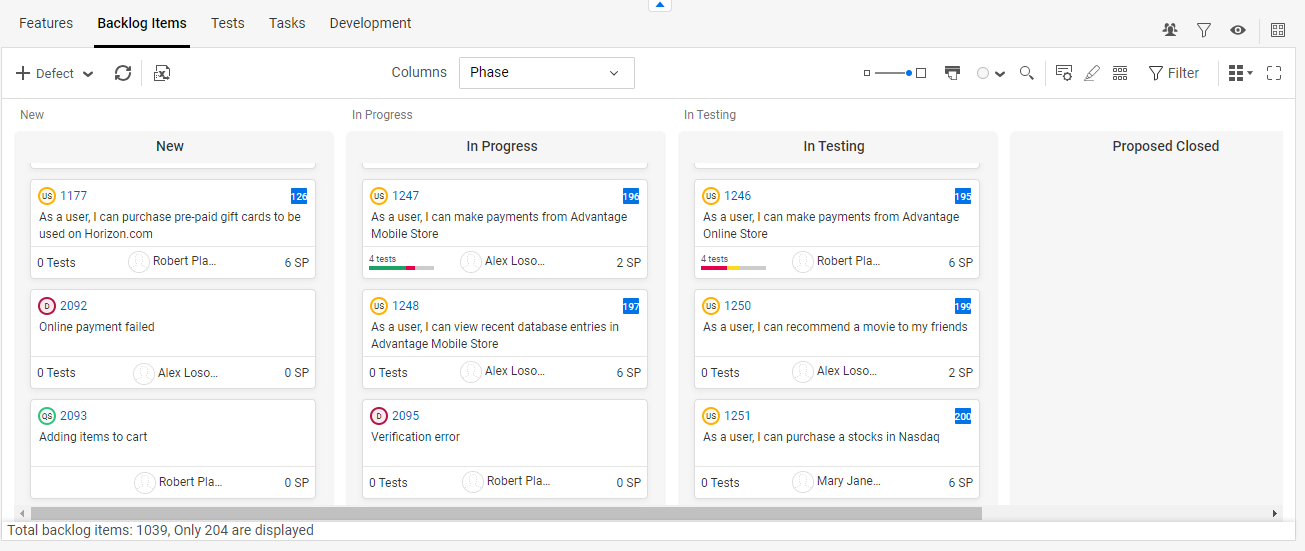
Task: Open the board view type dropdown
Action: pyautogui.click(x=1240, y=73)
